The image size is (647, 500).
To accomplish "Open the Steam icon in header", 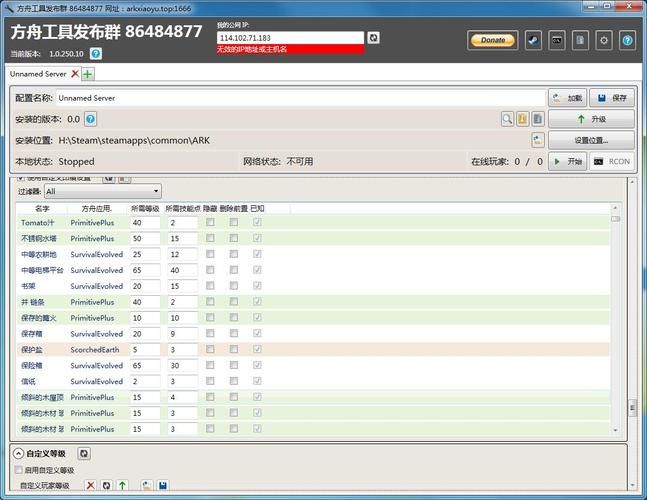I will pyautogui.click(x=534, y=40).
